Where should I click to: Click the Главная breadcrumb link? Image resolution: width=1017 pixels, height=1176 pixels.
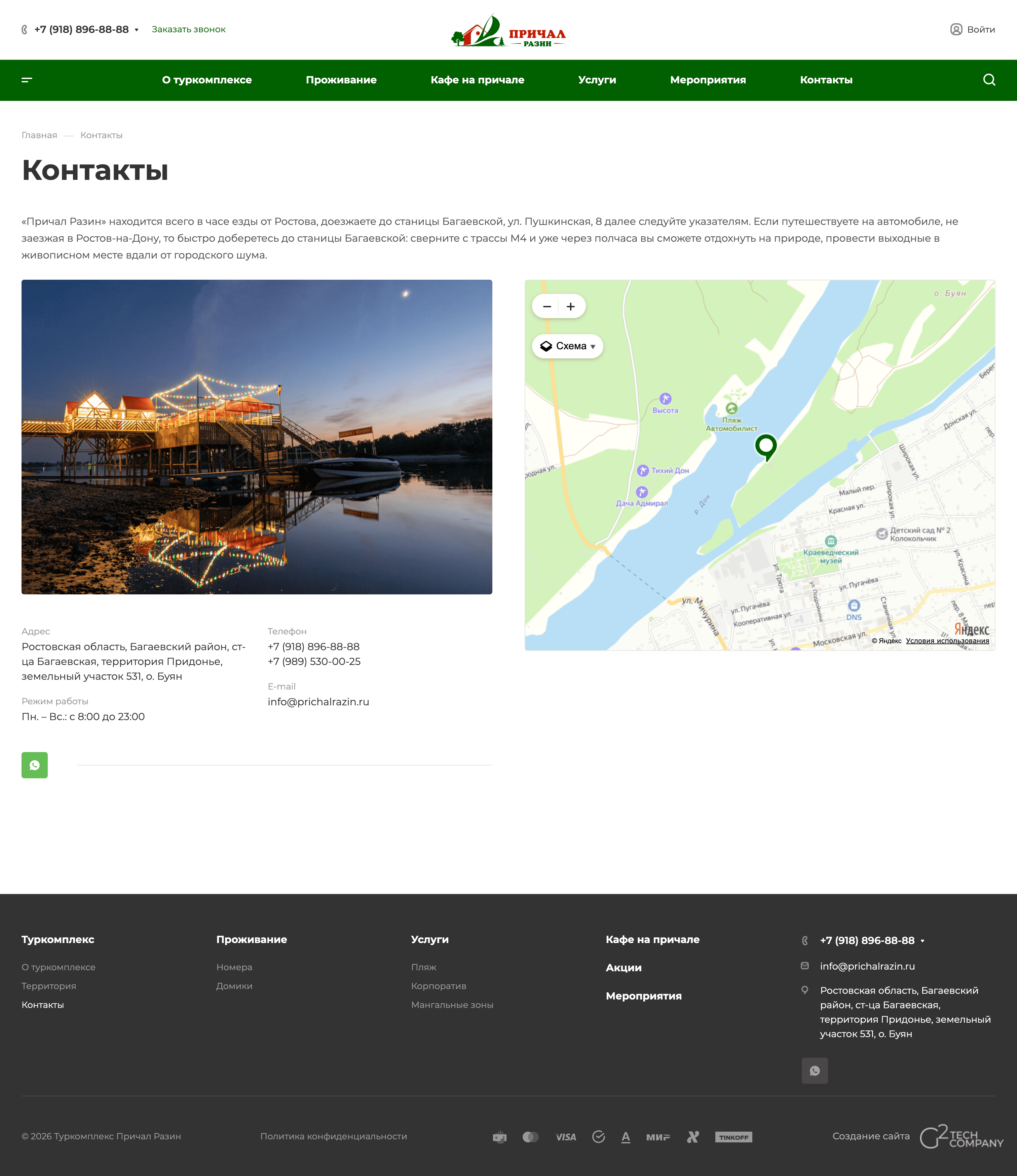[x=39, y=135]
